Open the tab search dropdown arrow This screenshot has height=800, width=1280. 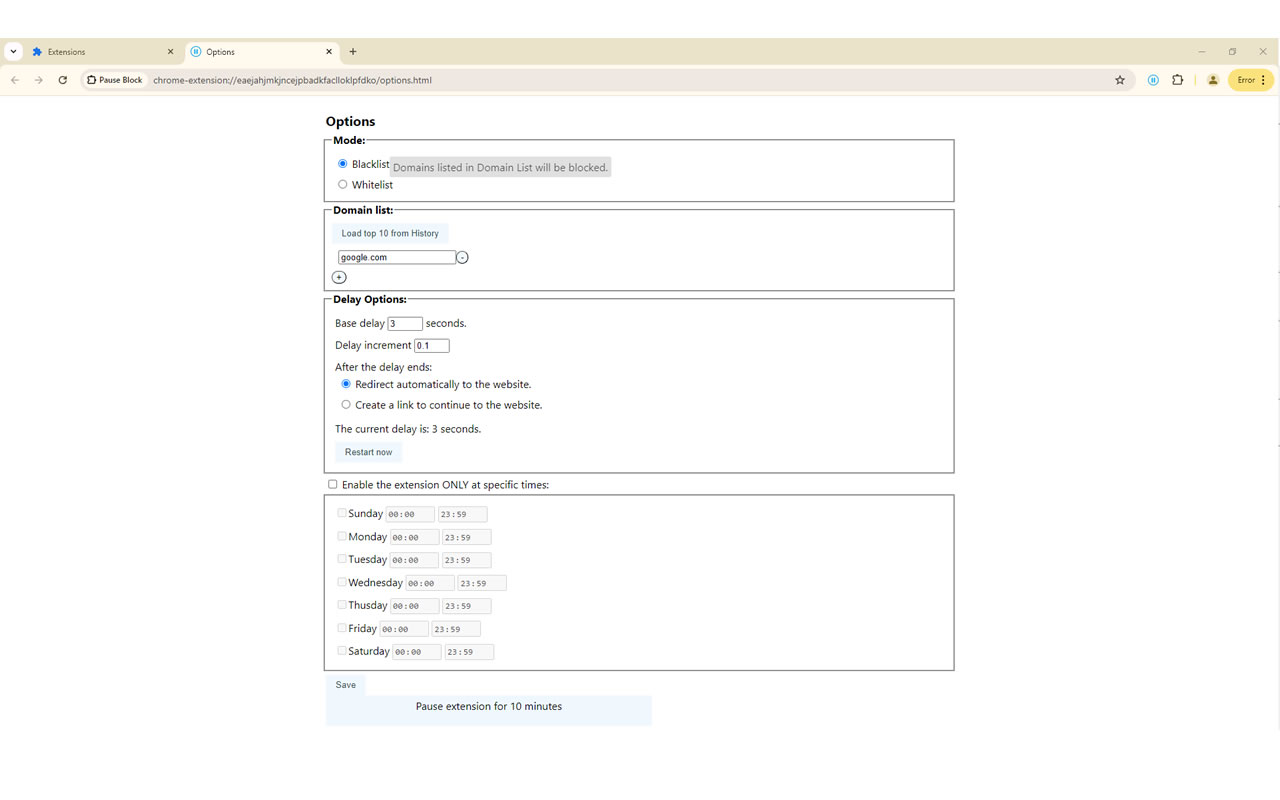pyautogui.click(x=14, y=52)
